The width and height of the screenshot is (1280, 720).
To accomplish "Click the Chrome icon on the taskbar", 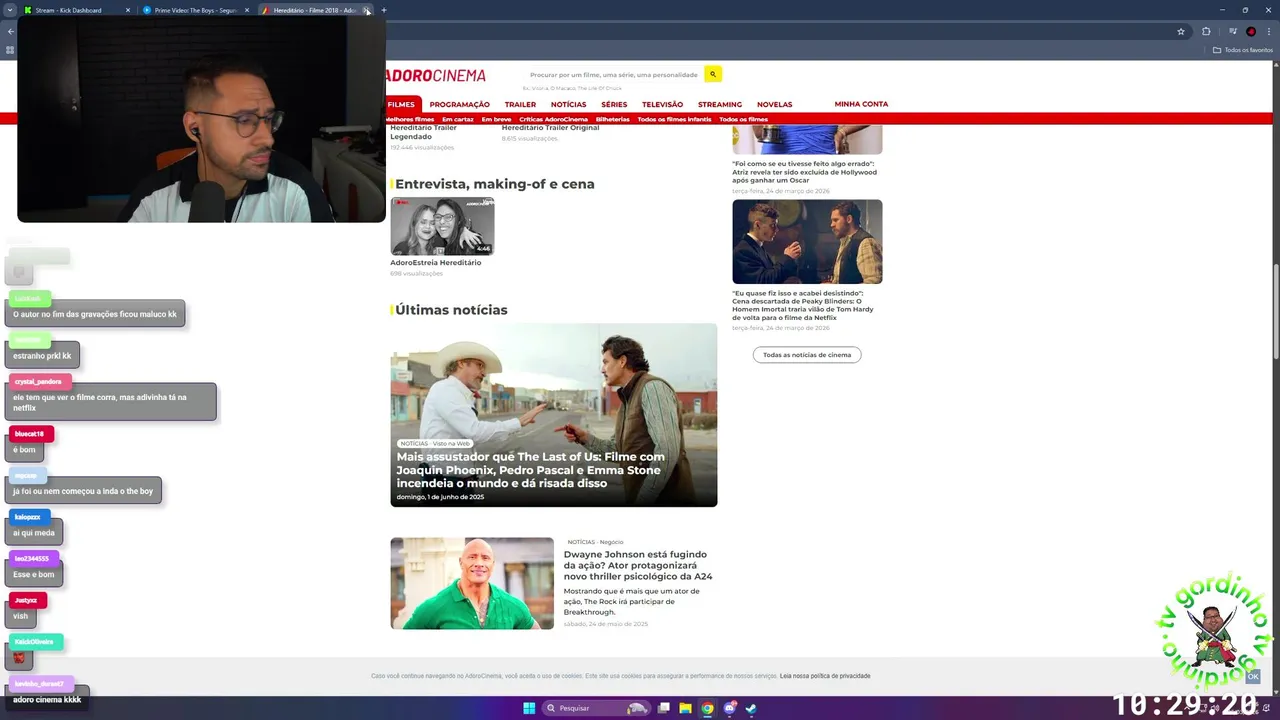I will pos(707,708).
